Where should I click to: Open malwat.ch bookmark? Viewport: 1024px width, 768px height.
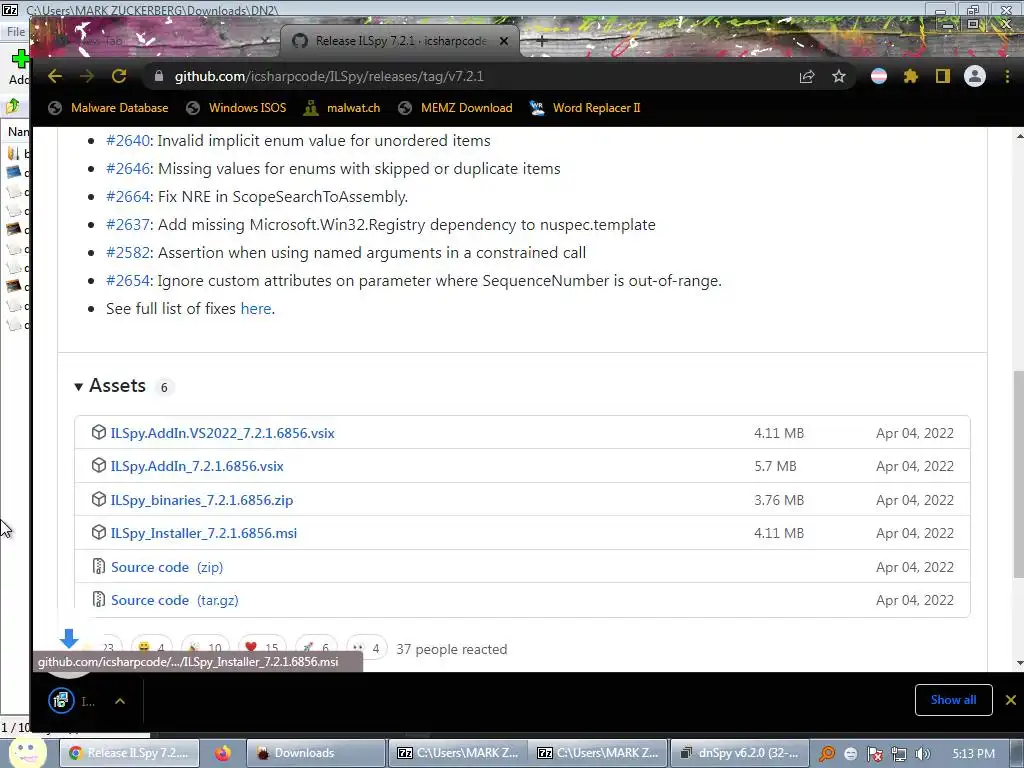(342, 108)
